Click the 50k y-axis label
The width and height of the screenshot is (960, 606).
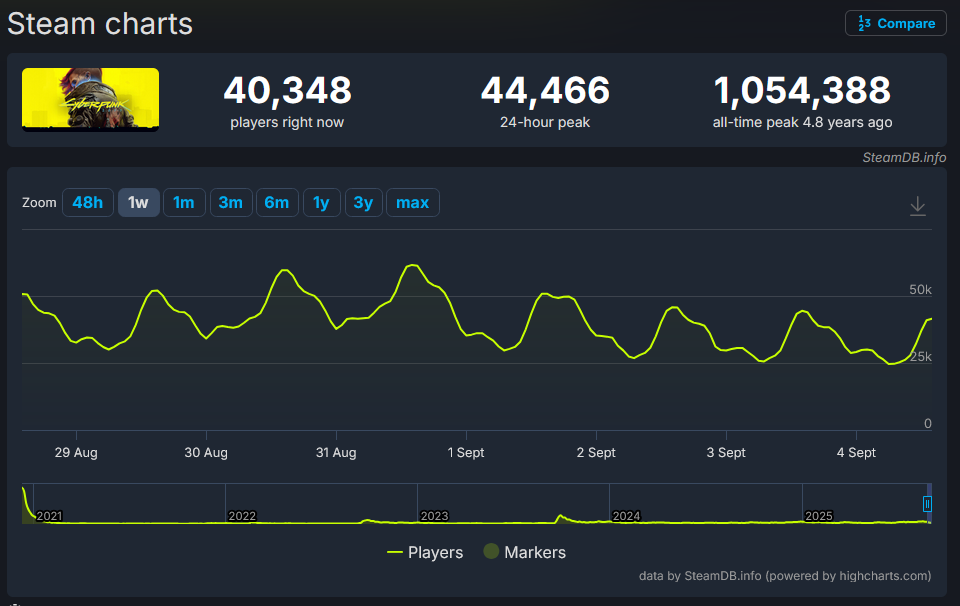[x=920, y=290]
